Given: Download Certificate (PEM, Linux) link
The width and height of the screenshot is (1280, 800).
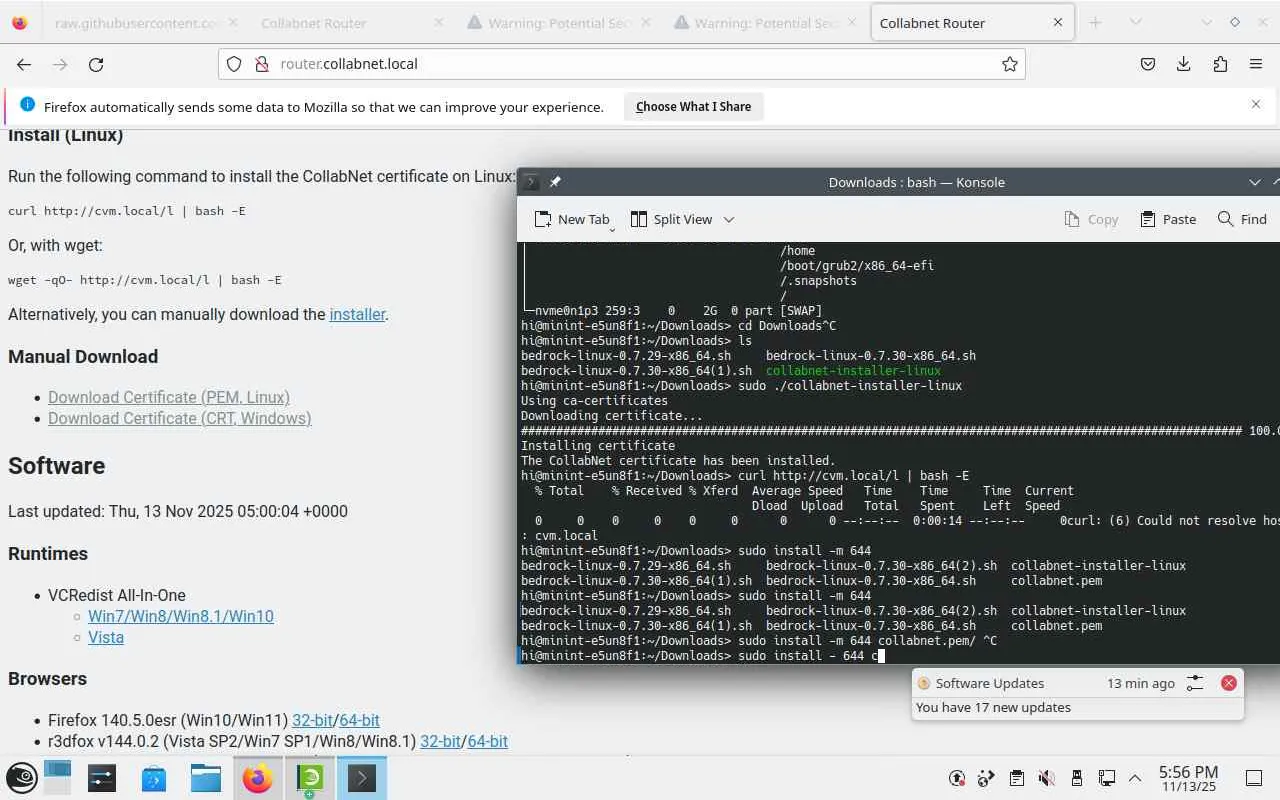Looking at the screenshot, I should click(169, 397).
